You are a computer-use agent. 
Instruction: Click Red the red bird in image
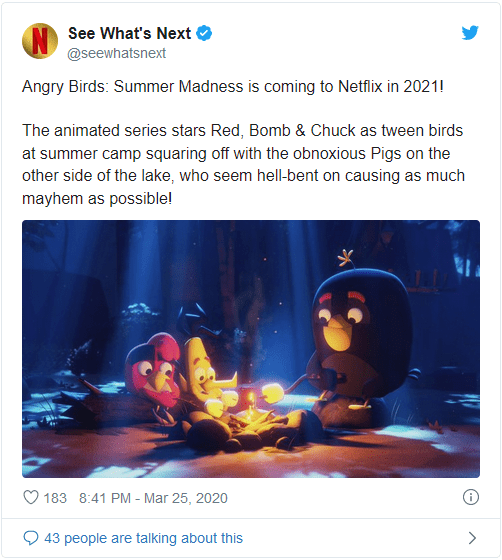[x=154, y=370]
